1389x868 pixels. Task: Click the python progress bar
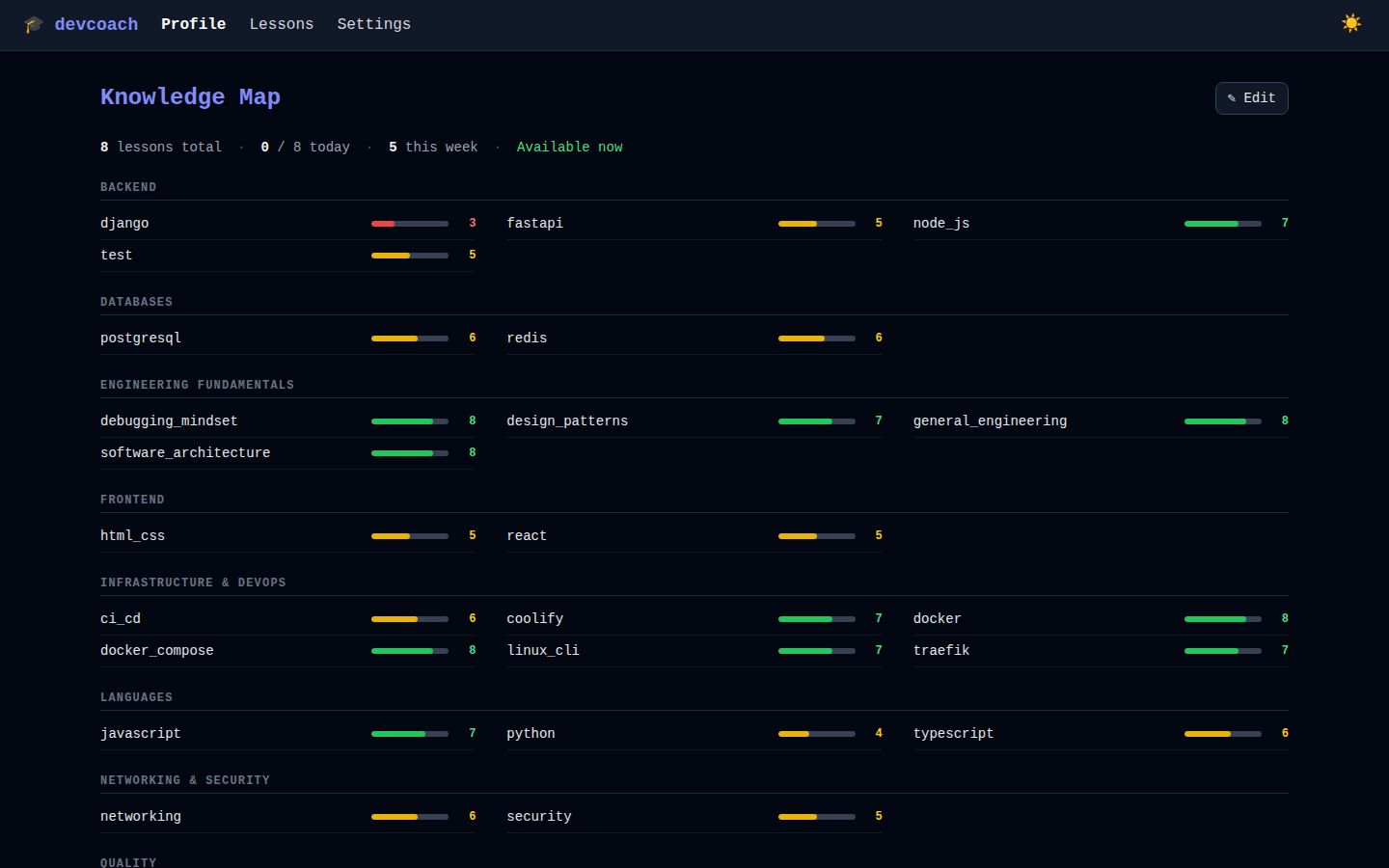(816, 733)
